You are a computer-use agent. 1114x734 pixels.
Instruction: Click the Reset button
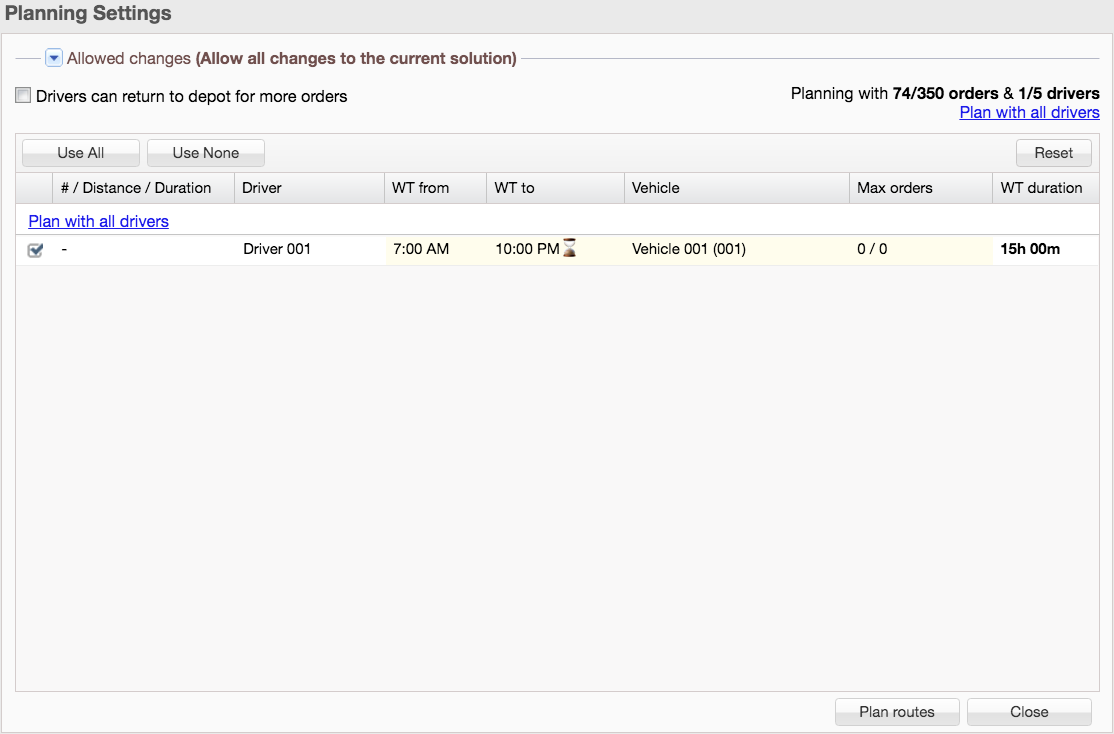click(1053, 153)
